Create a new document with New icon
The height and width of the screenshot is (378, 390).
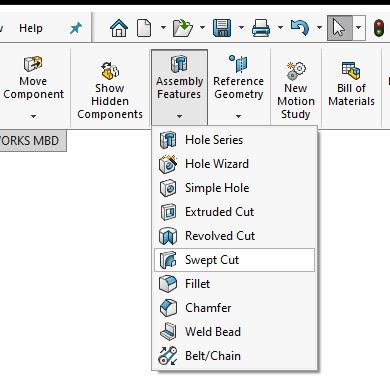144,28
